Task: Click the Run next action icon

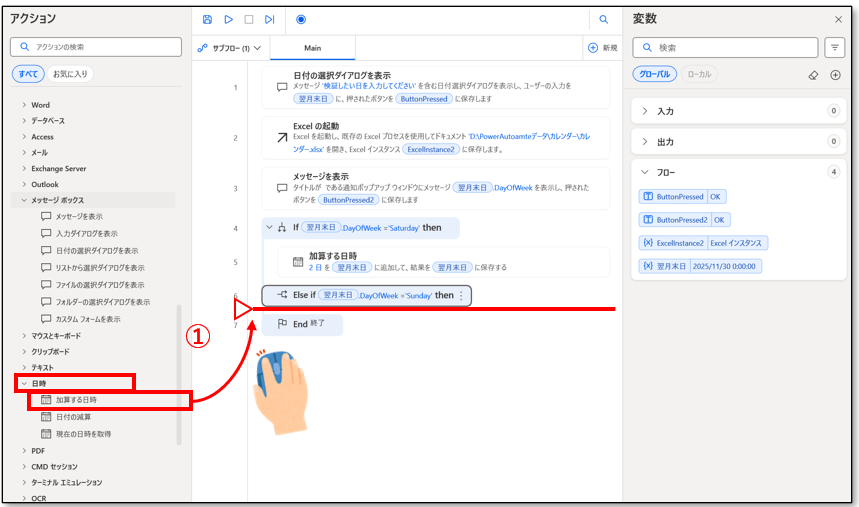Action: click(x=270, y=19)
